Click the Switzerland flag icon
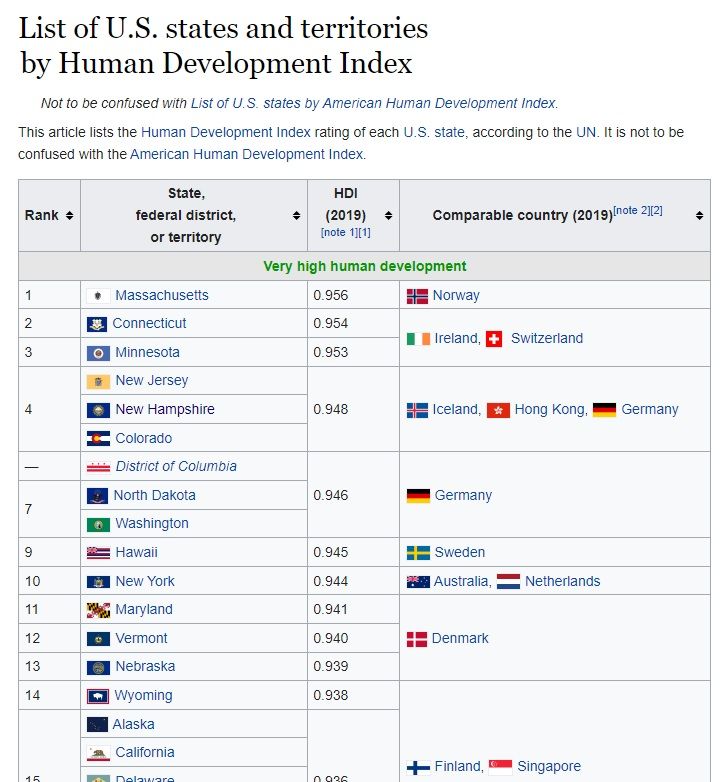This screenshot has width=727, height=782. (494, 339)
